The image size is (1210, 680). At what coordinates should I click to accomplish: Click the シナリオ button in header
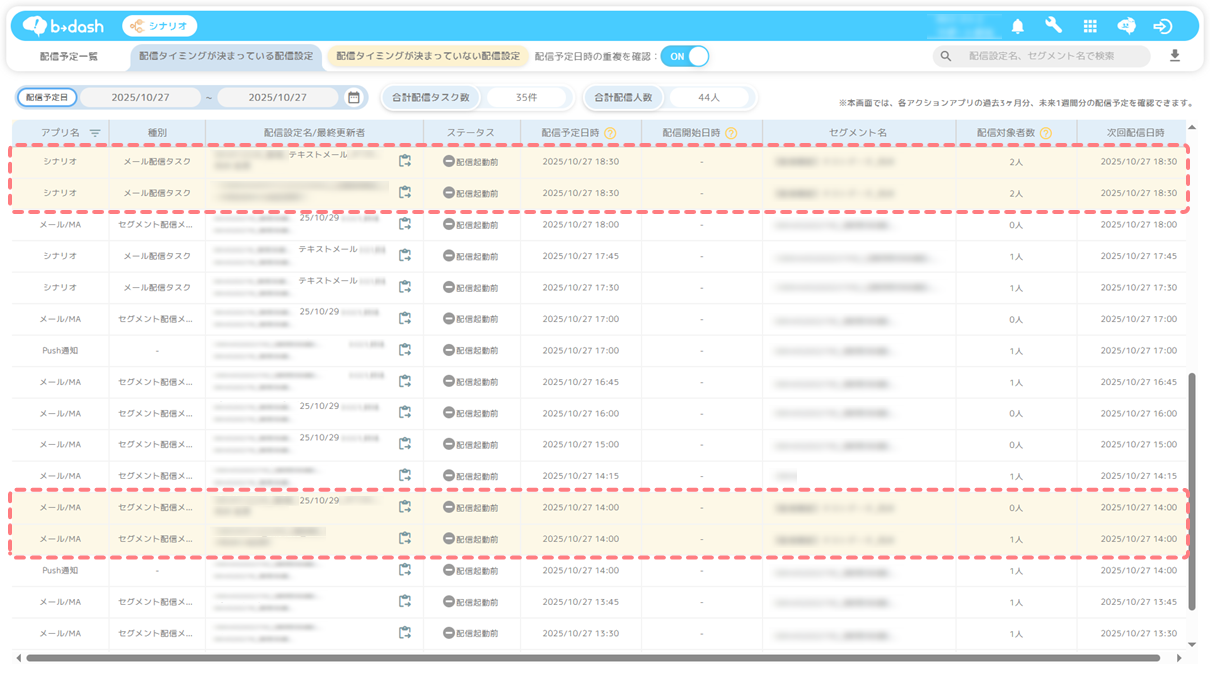click(x=160, y=27)
